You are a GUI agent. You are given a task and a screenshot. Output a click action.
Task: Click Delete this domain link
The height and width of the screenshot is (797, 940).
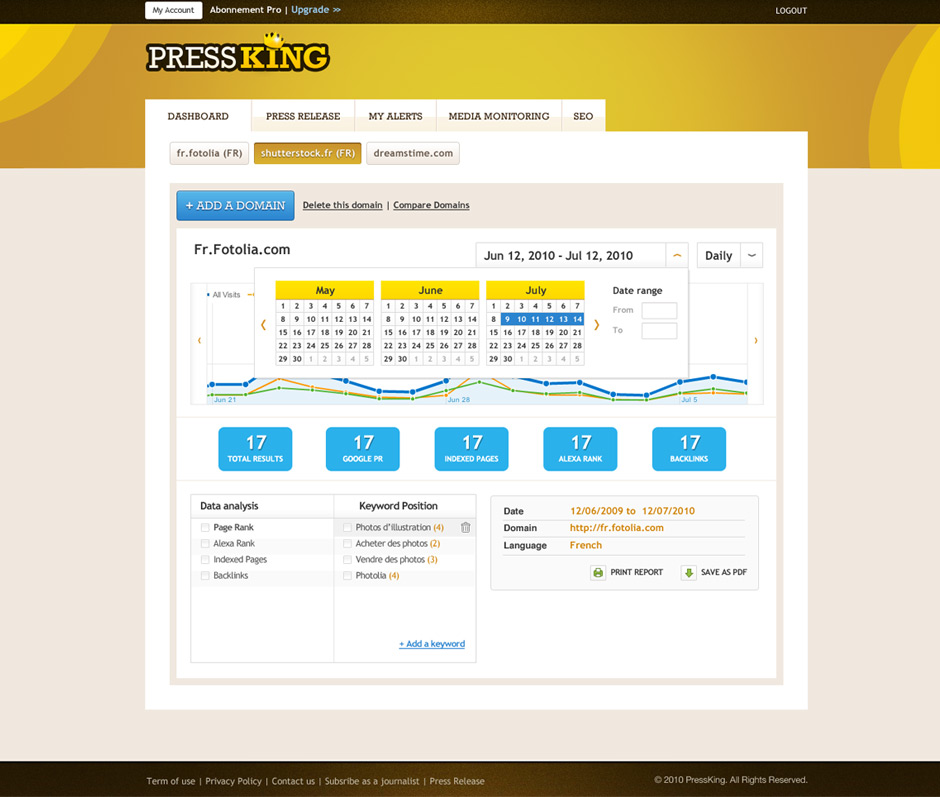point(342,205)
